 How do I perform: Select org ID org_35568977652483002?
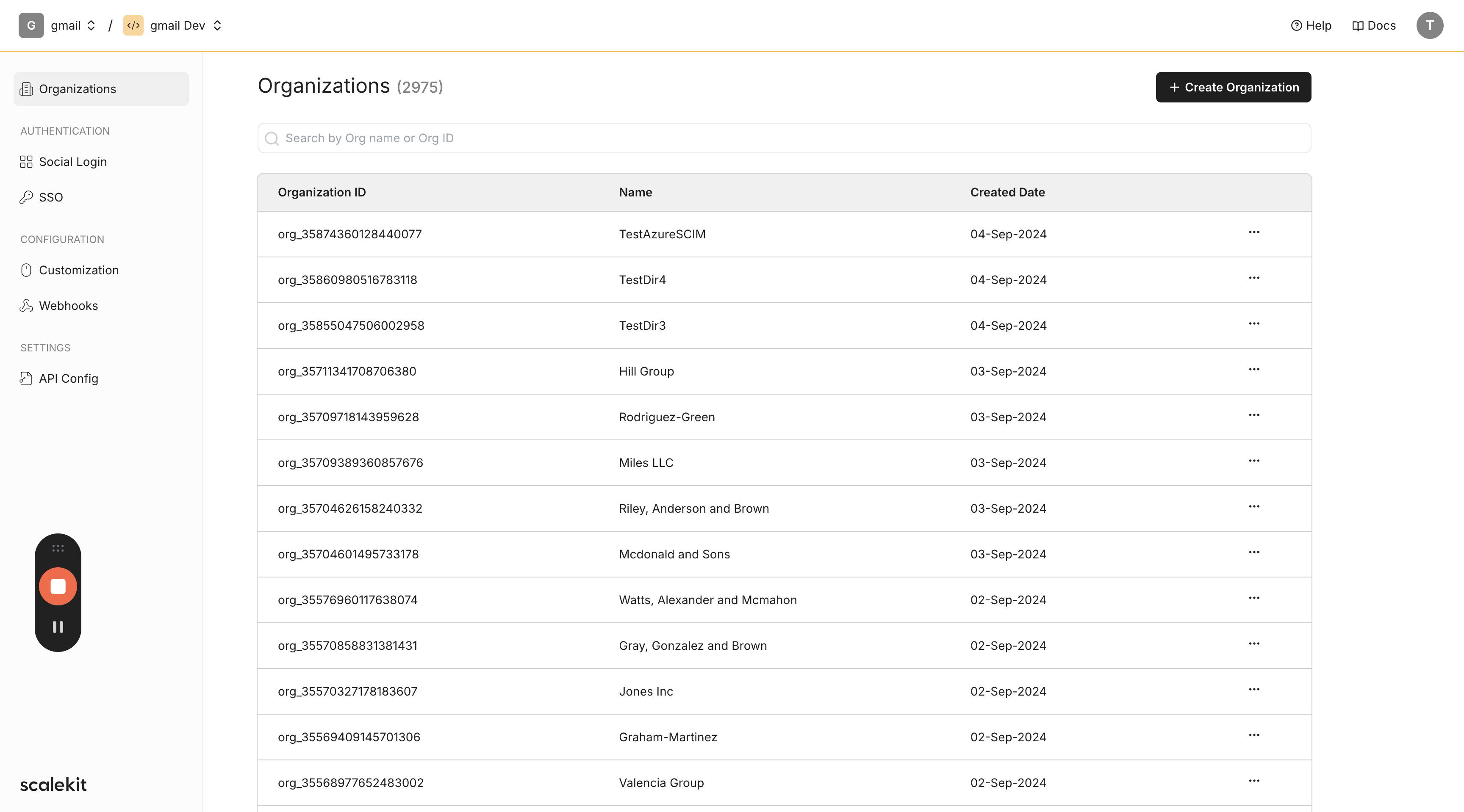coord(351,782)
